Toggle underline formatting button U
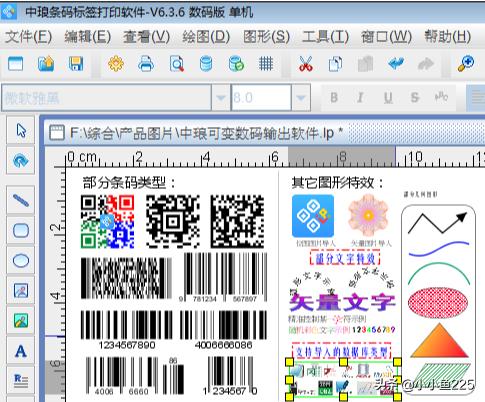485x402 pixels. [388, 98]
